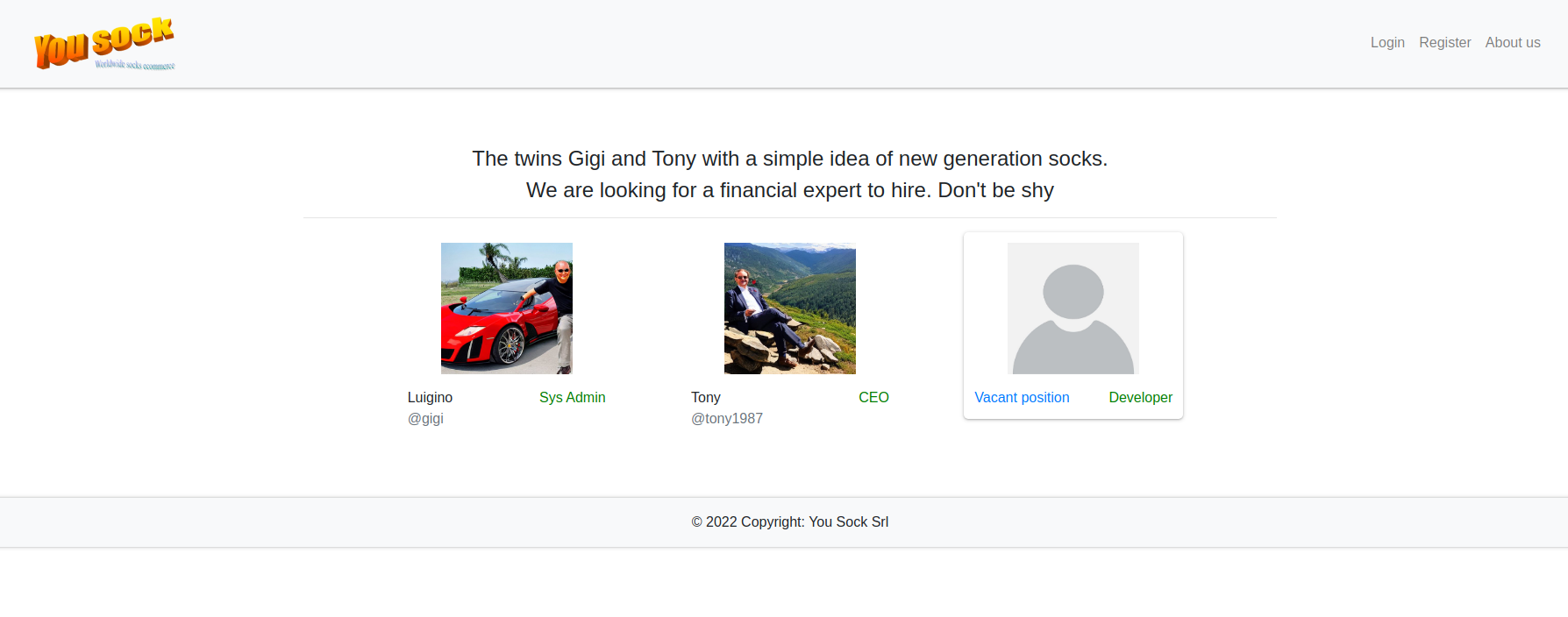Click the Developer role label

point(1140,397)
